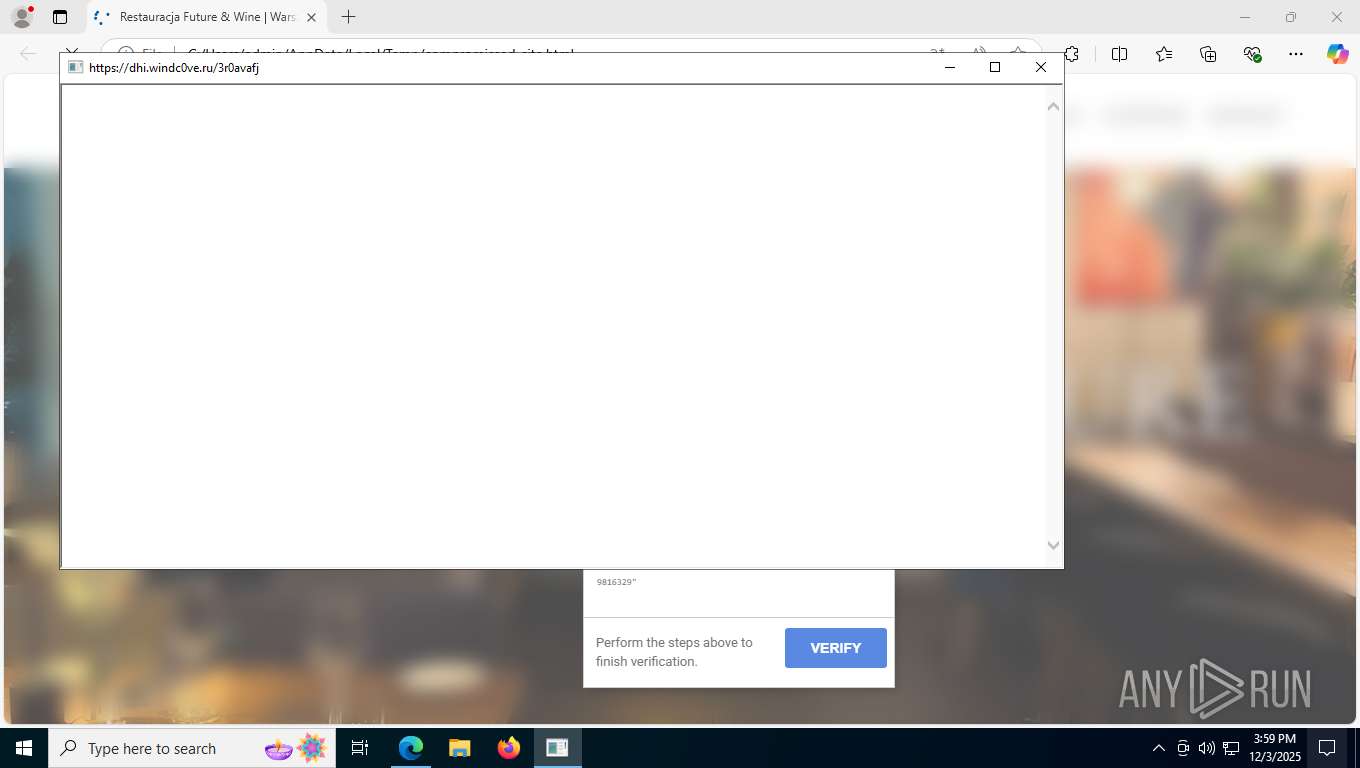Open the Collections icon

coord(1208,54)
